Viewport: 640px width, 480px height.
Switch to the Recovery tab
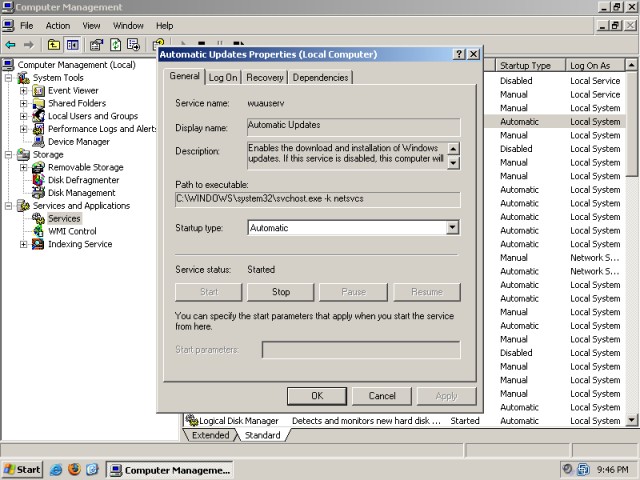[x=264, y=78]
